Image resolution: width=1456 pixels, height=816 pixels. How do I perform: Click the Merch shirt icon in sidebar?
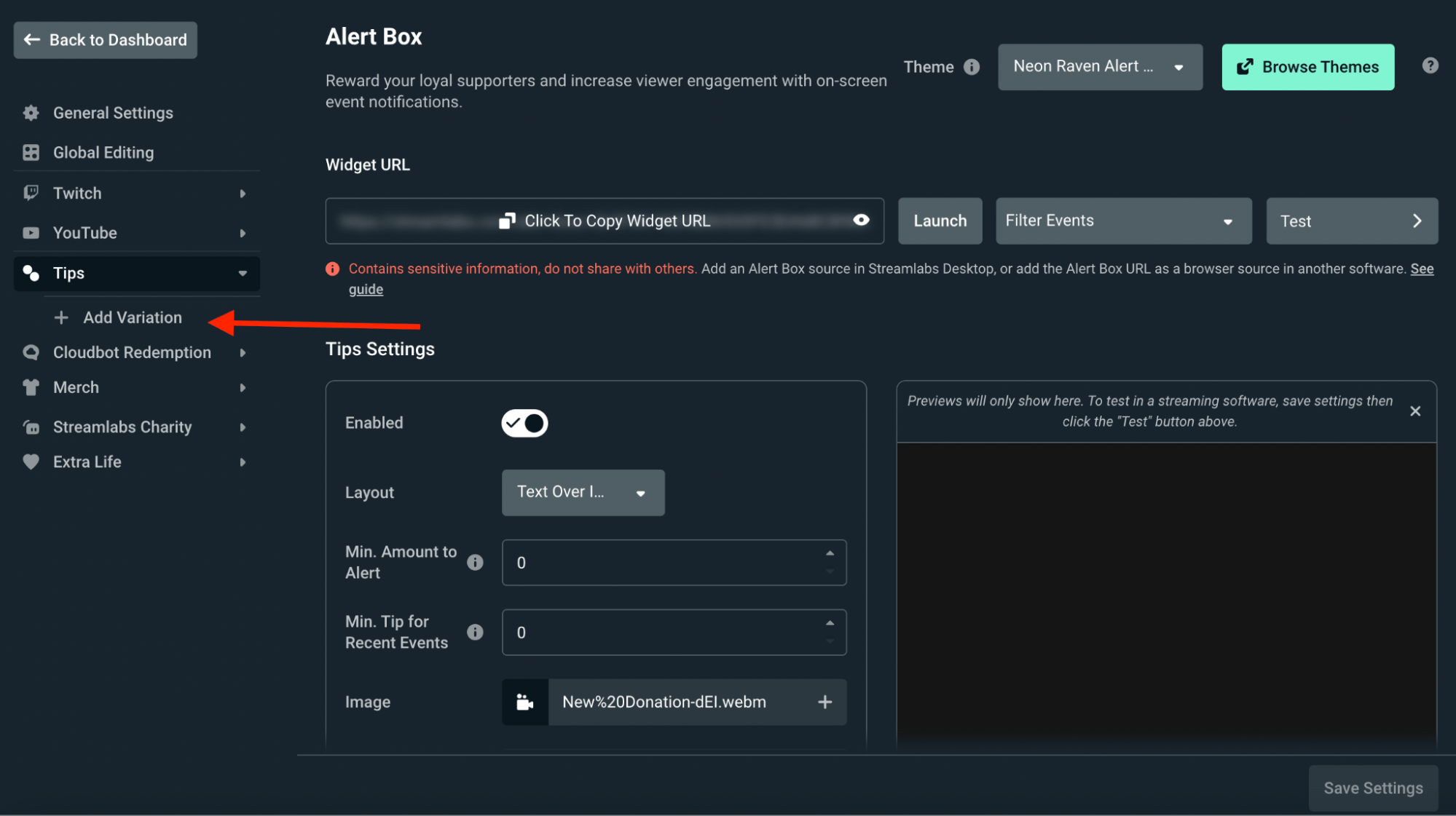click(31, 387)
